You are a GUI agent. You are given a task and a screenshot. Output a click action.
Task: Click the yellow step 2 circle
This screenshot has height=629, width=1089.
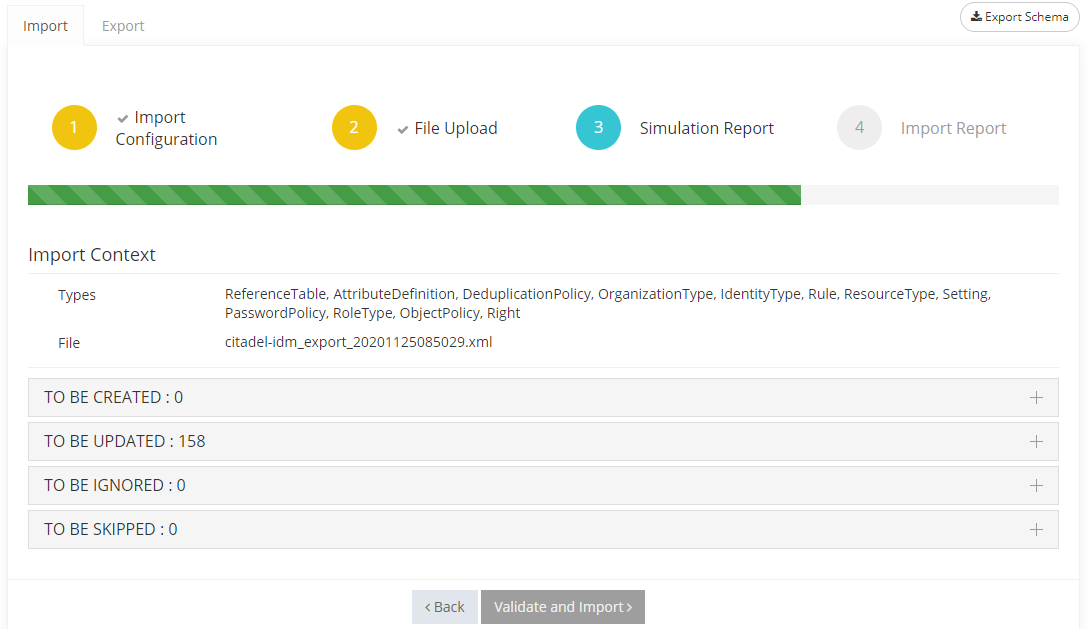pos(354,128)
